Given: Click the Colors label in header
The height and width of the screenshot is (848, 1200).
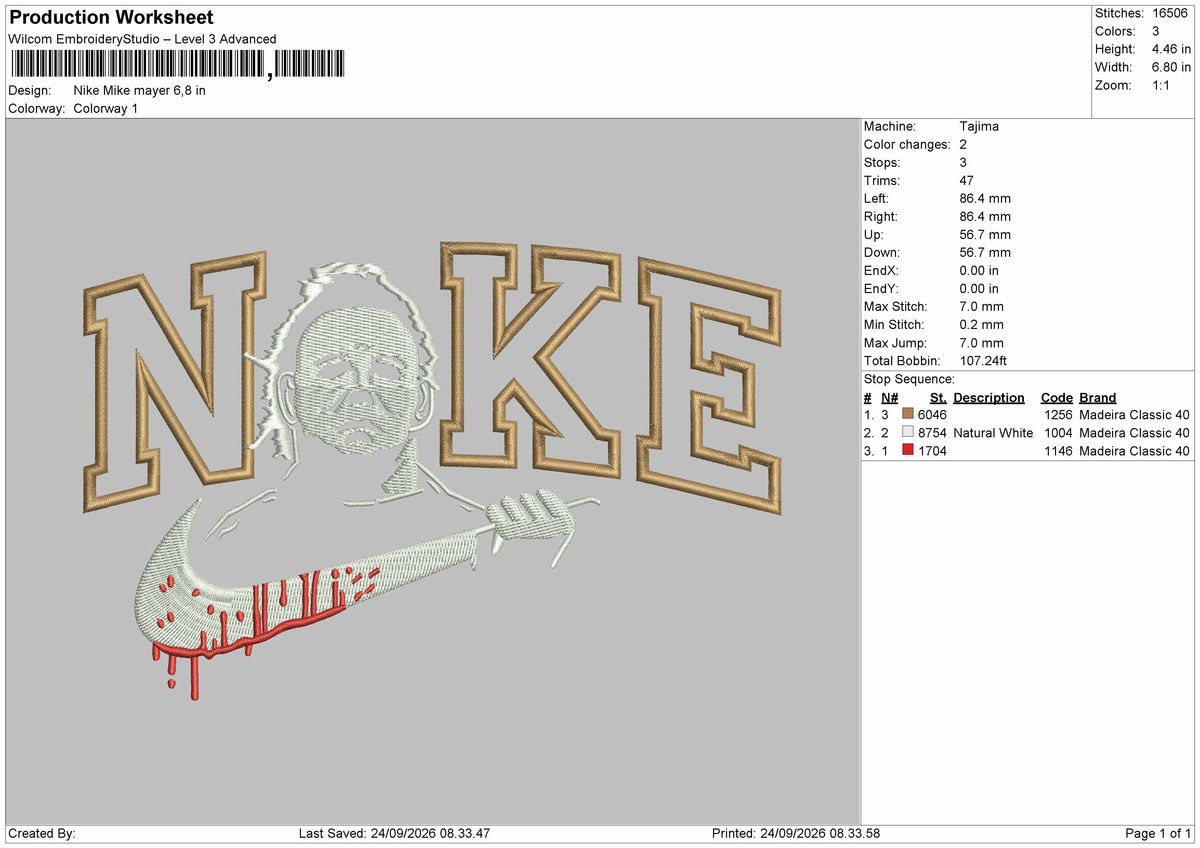Looking at the screenshot, I should click(x=1116, y=31).
